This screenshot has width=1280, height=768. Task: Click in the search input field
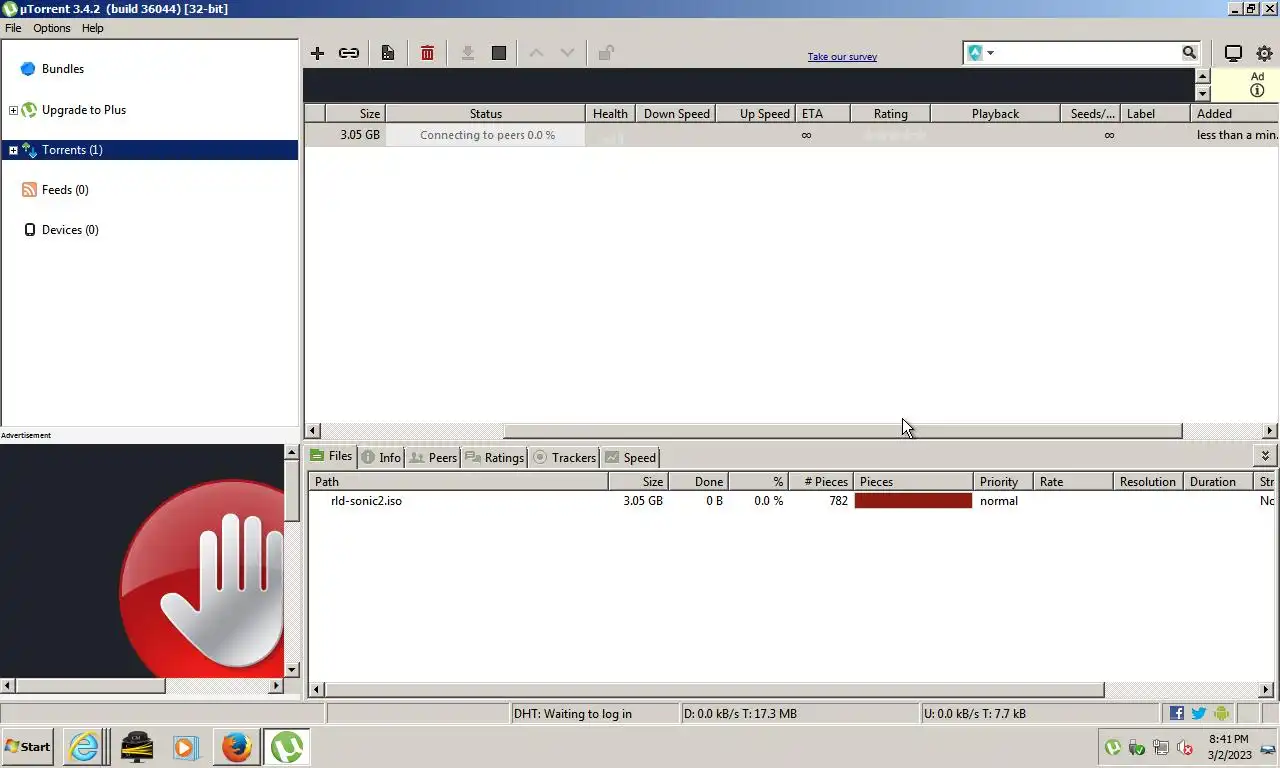point(1088,53)
